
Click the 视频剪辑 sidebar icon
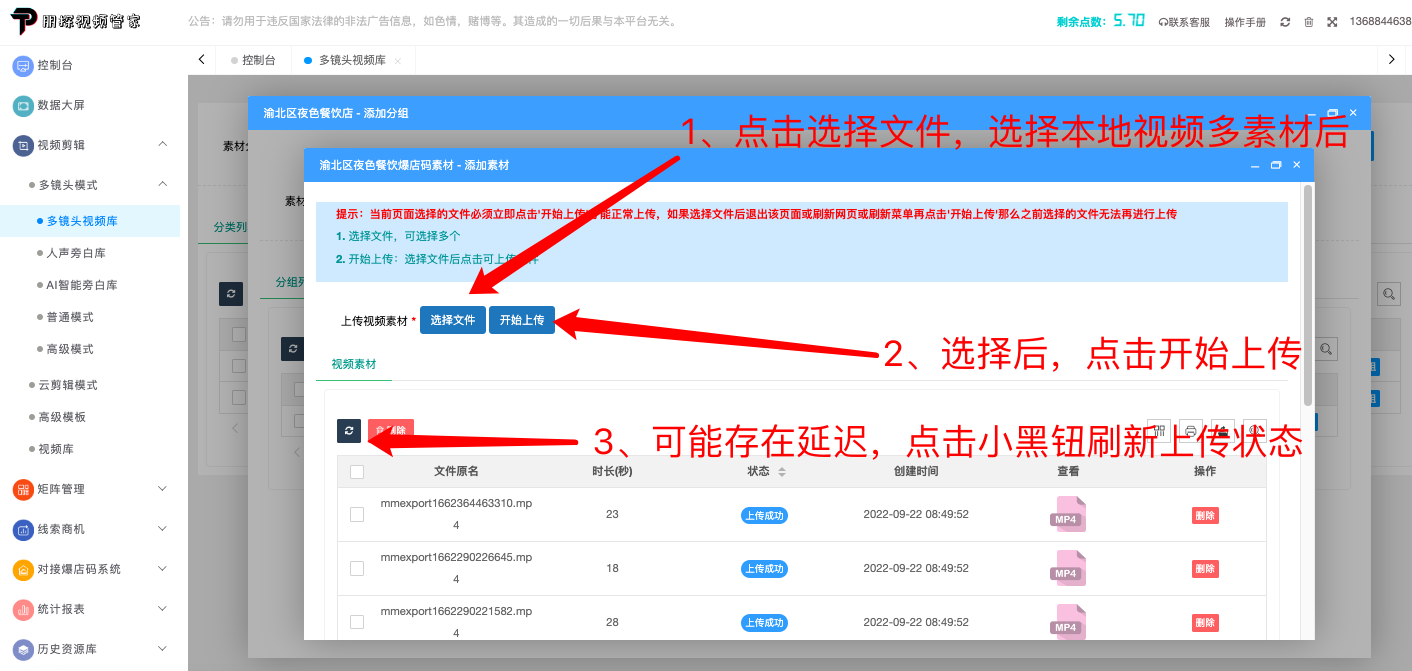pyautogui.click(x=22, y=145)
